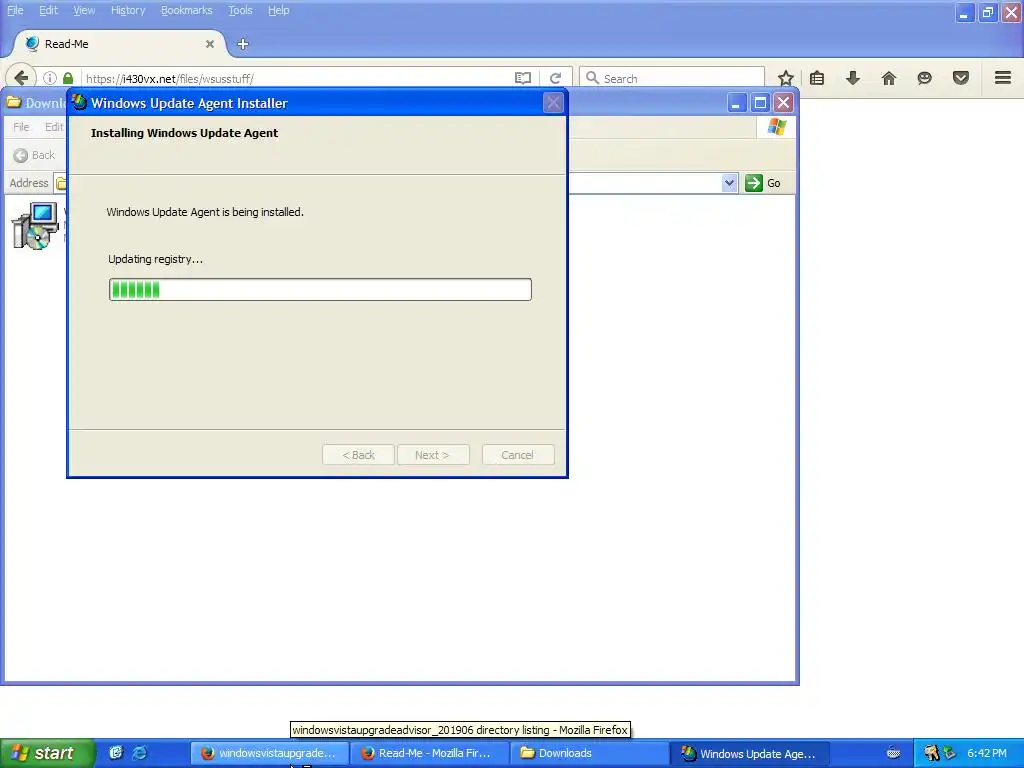1024x768 pixels.
Task: Open the Firefox View menu
Action: (x=84, y=10)
